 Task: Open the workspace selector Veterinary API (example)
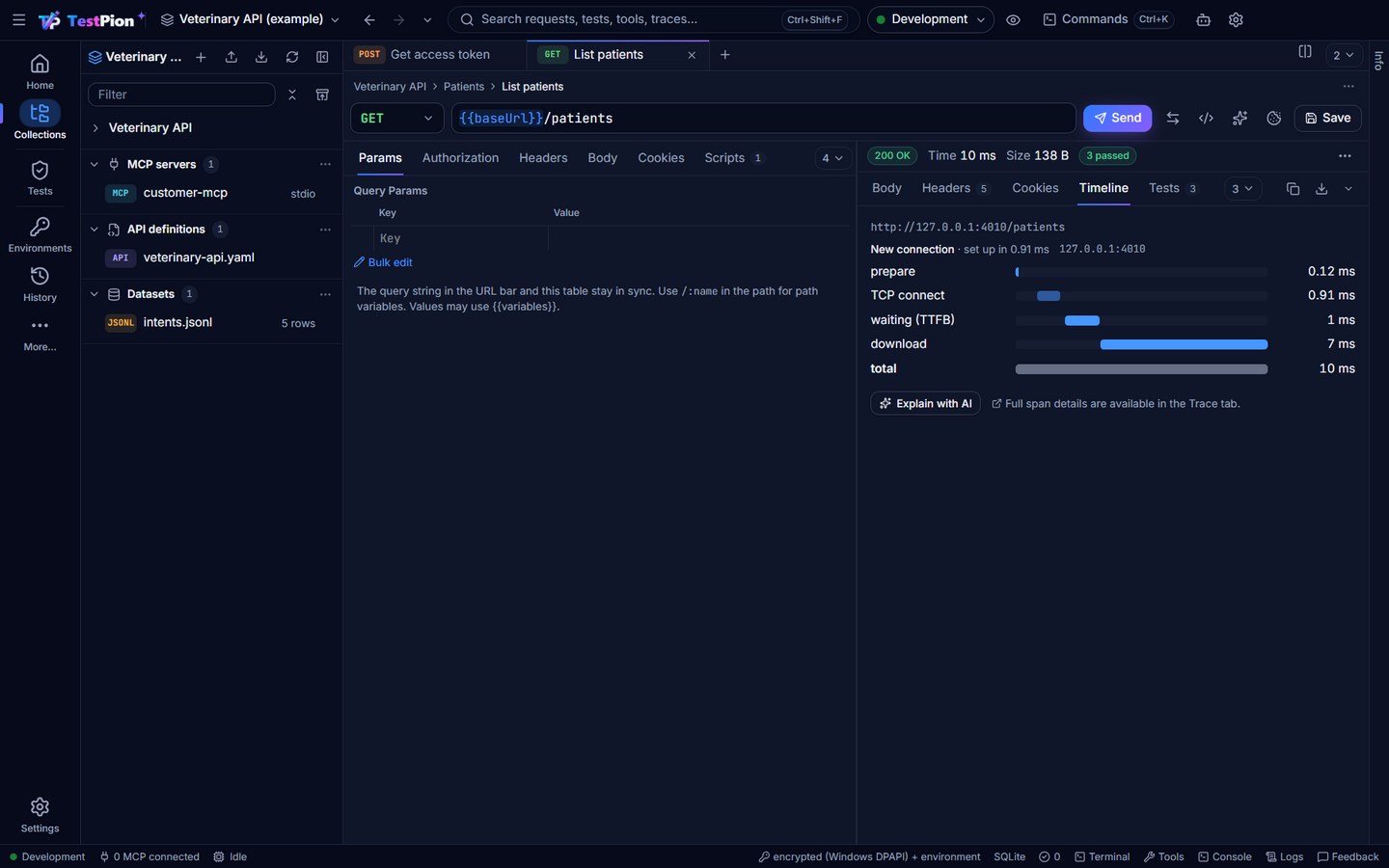(250, 19)
